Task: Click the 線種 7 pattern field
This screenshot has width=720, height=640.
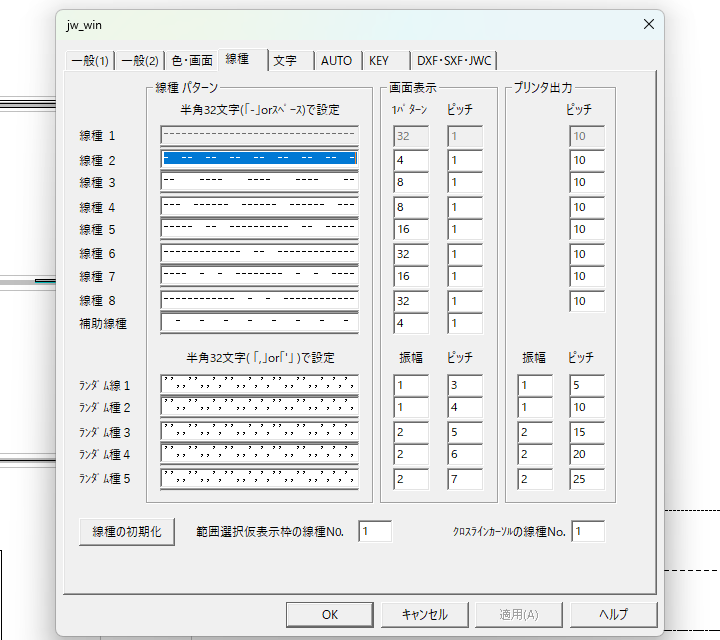Action: point(259,275)
